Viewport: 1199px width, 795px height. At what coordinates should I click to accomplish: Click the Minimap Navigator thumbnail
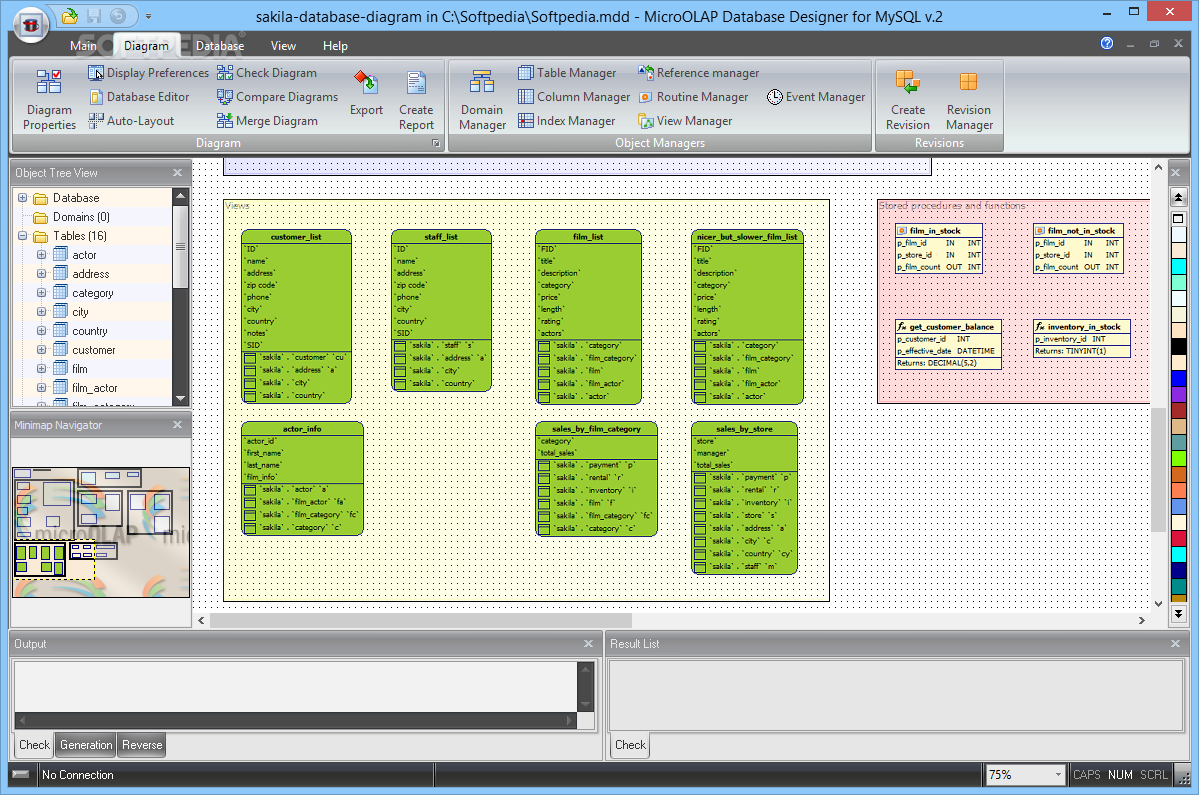[101, 532]
